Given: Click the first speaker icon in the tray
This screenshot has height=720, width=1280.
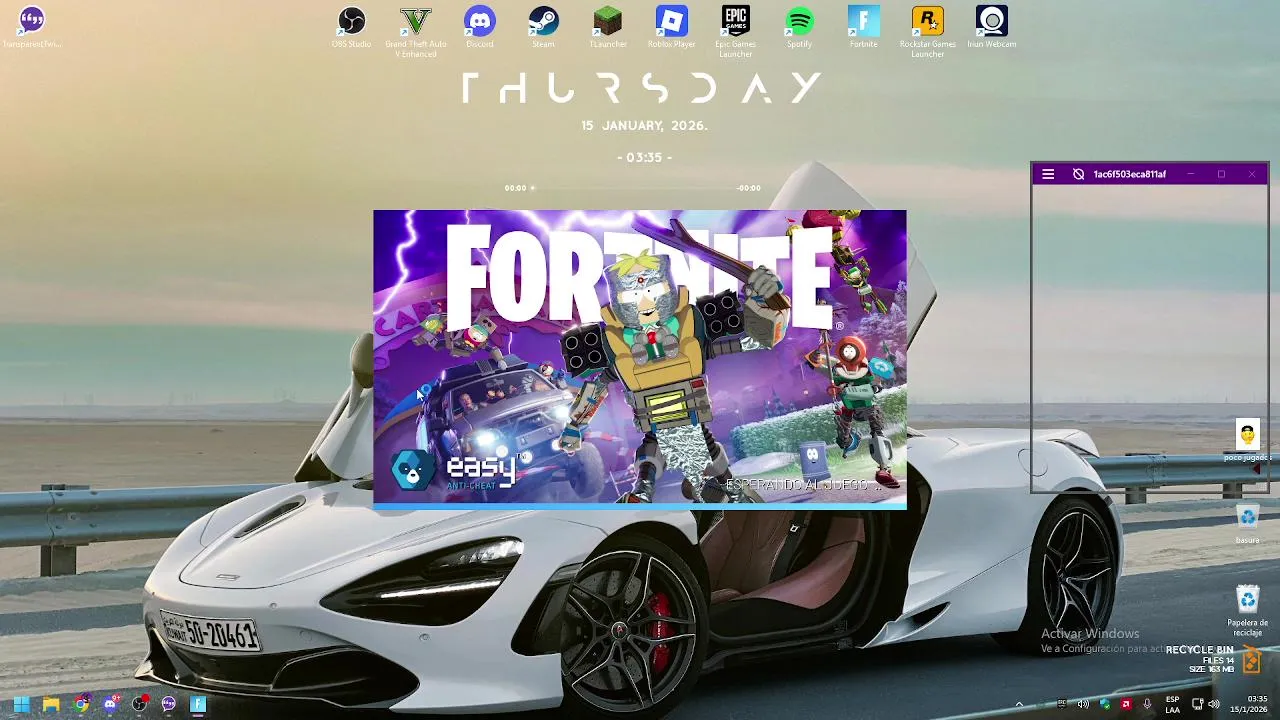Looking at the screenshot, I should [x=1083, y=704].
